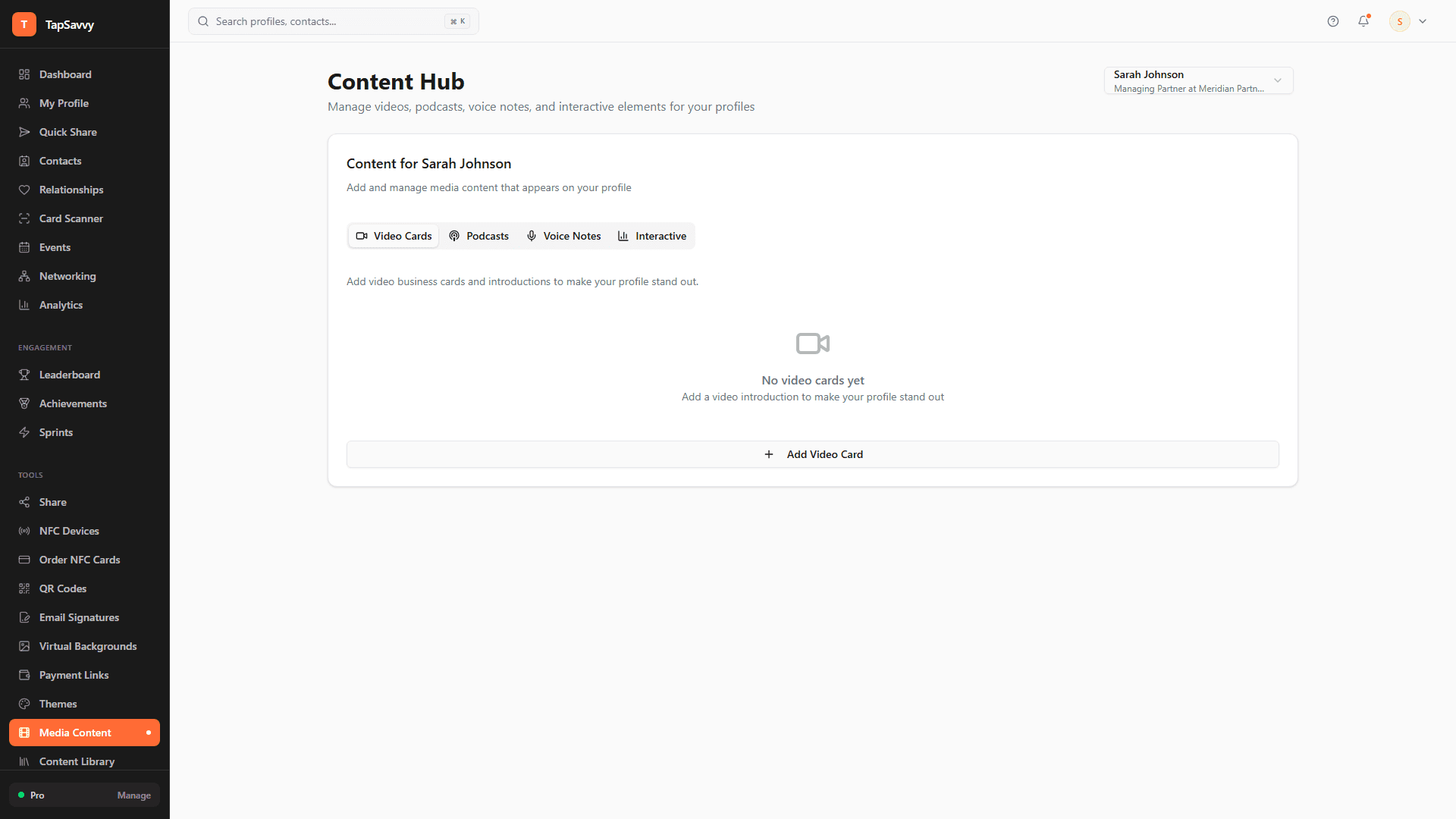Click the notifications bell icon
Viewport: 1456px width, 819px height.
click(1363, 21)
